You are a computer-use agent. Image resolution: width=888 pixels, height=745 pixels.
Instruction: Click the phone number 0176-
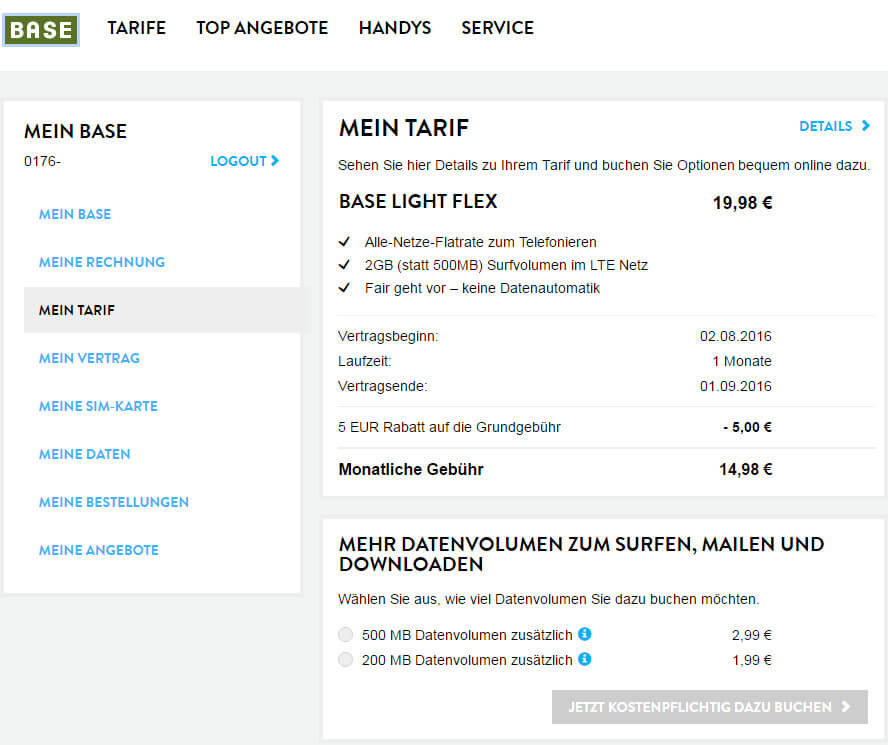click(x=42, y=161)
